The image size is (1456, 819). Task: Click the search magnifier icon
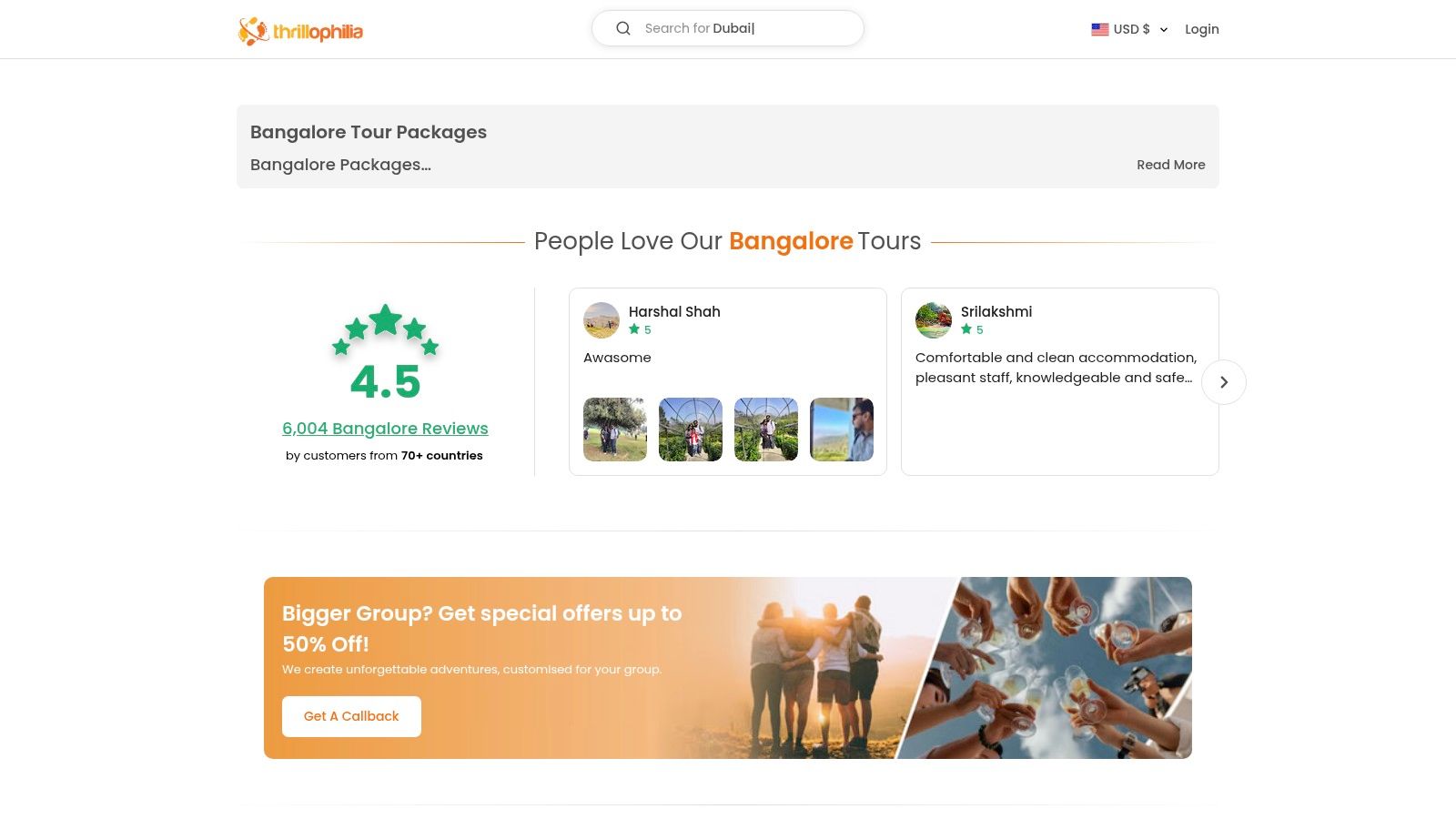point(622,28)
